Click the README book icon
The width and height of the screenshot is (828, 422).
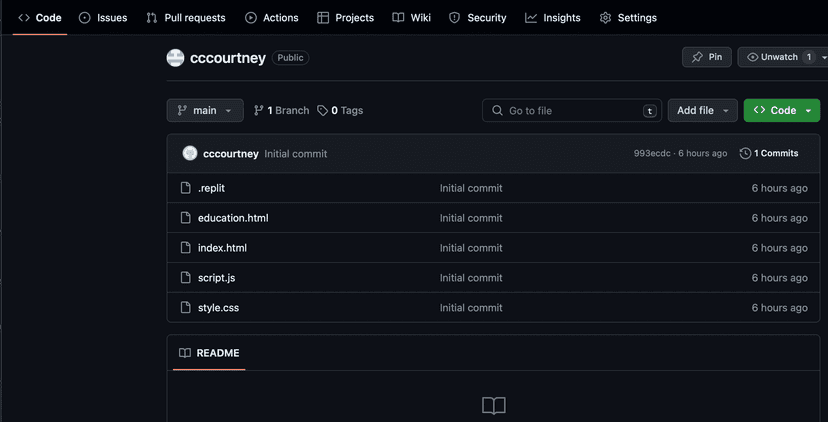pos(185,353)
